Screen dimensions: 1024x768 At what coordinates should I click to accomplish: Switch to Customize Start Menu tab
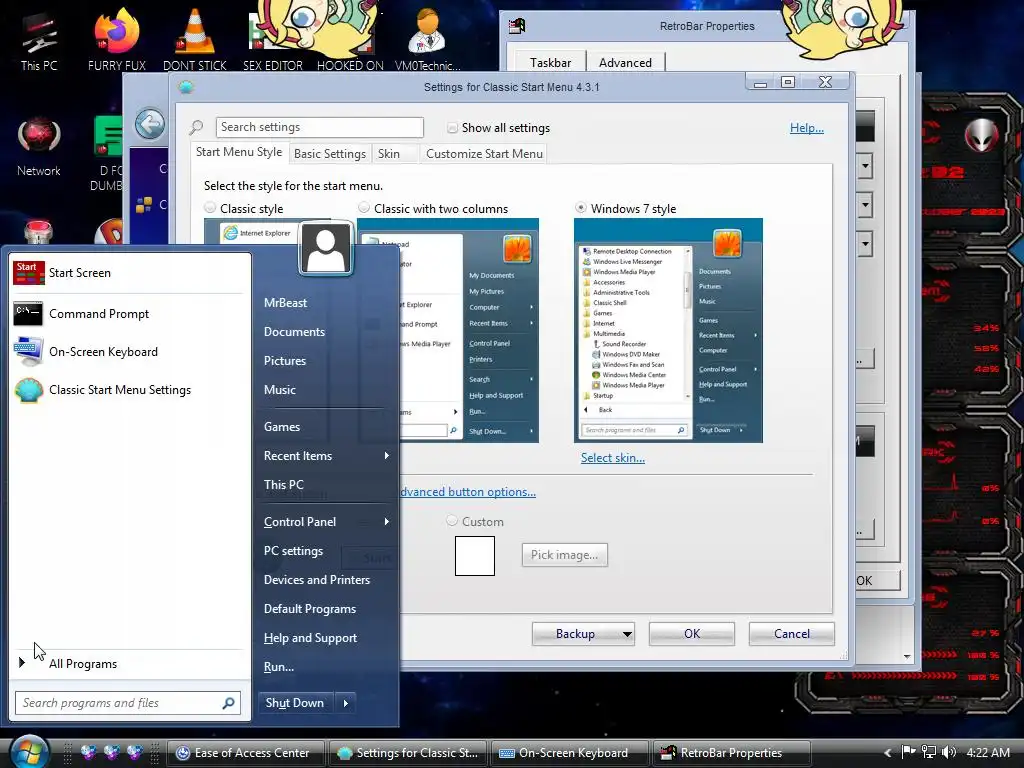click(x=484, y=153)
